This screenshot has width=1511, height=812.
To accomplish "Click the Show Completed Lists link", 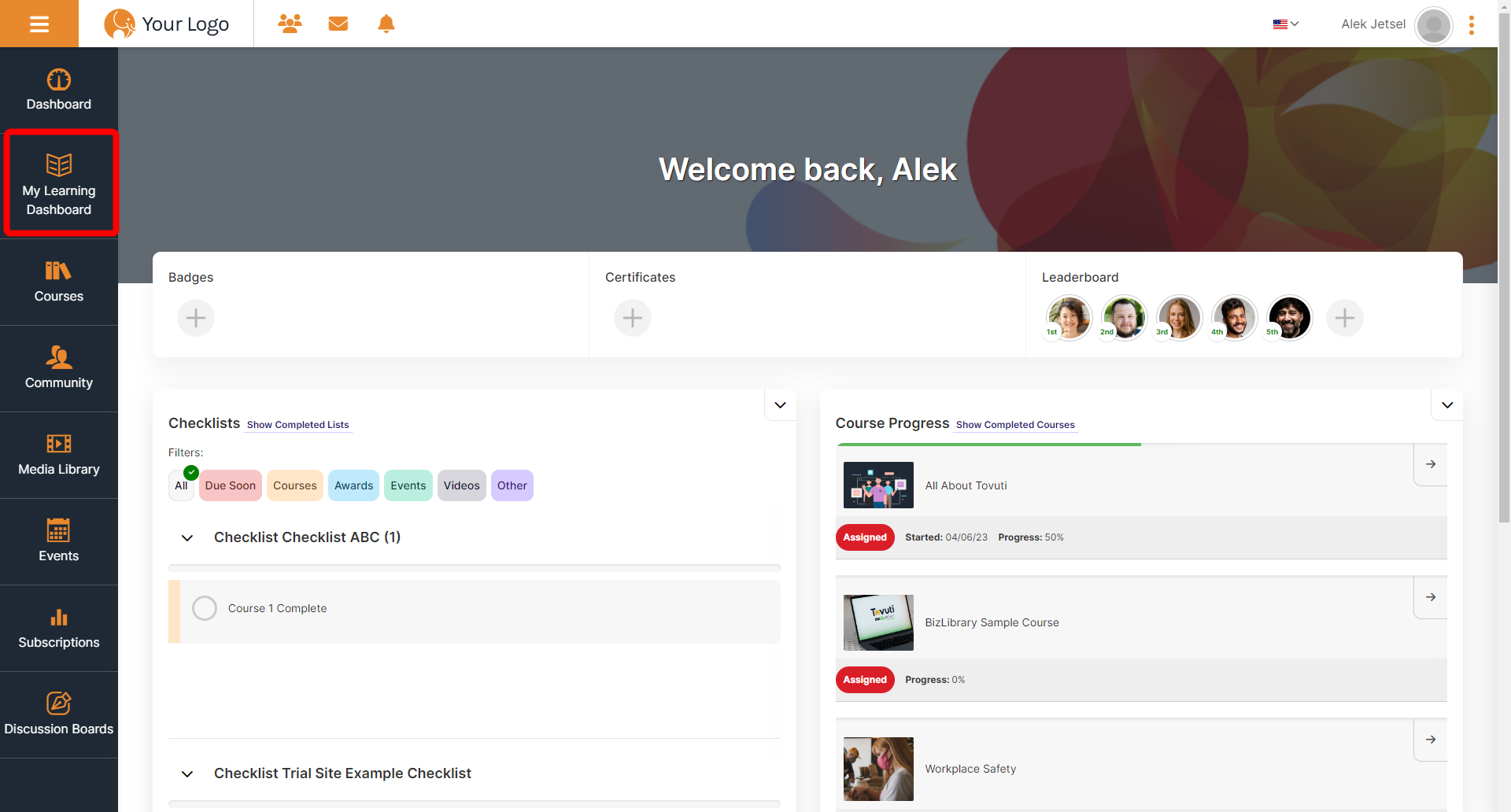I will coord(297,425).
